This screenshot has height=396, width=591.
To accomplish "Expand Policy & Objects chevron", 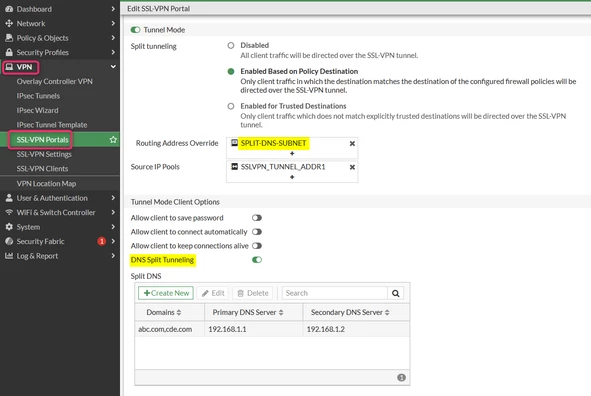I will 113,38.
